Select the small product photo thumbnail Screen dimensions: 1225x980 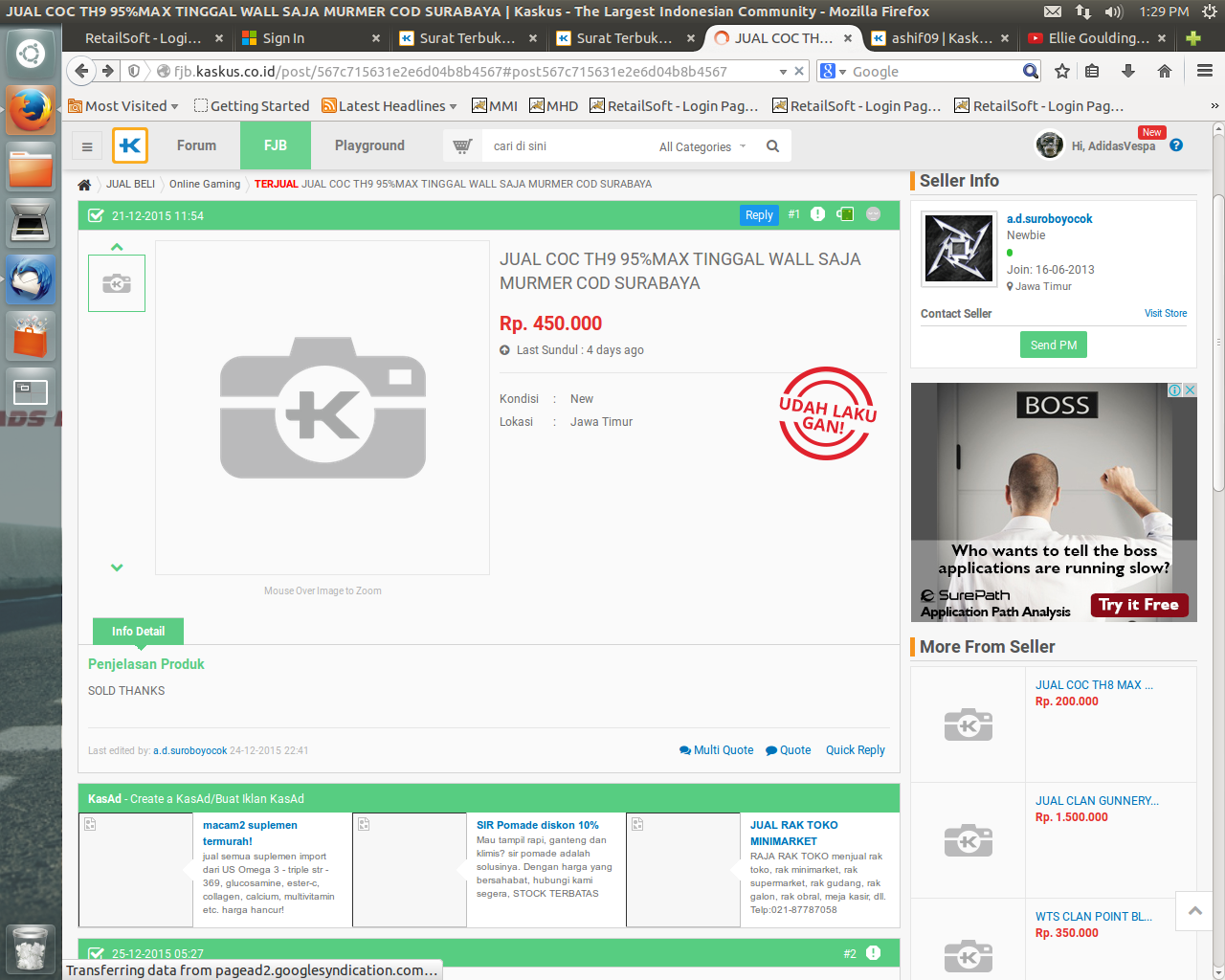[117, 283]
